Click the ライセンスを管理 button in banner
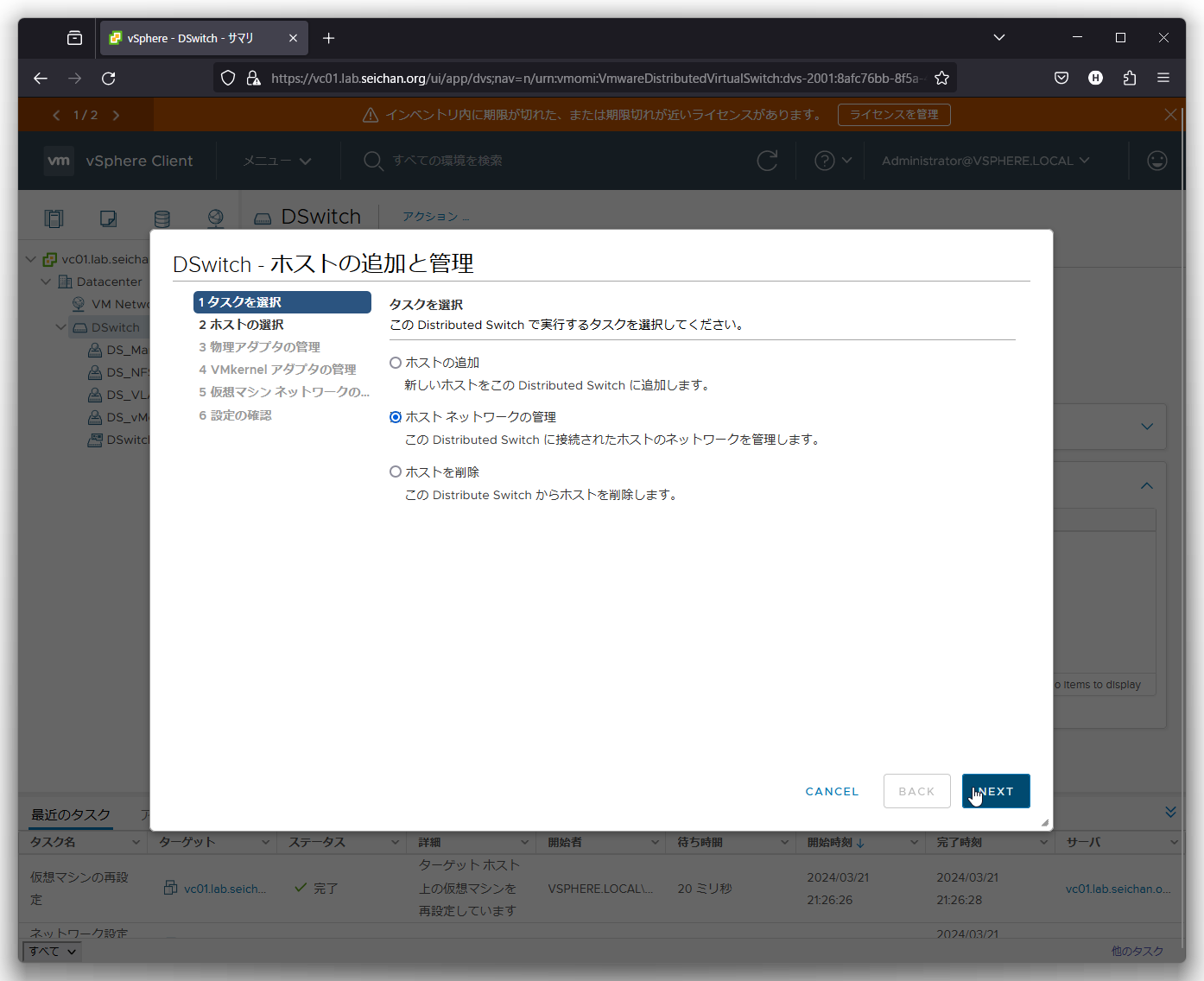This screenshot has width=1204, height=981. coord(894,115)
